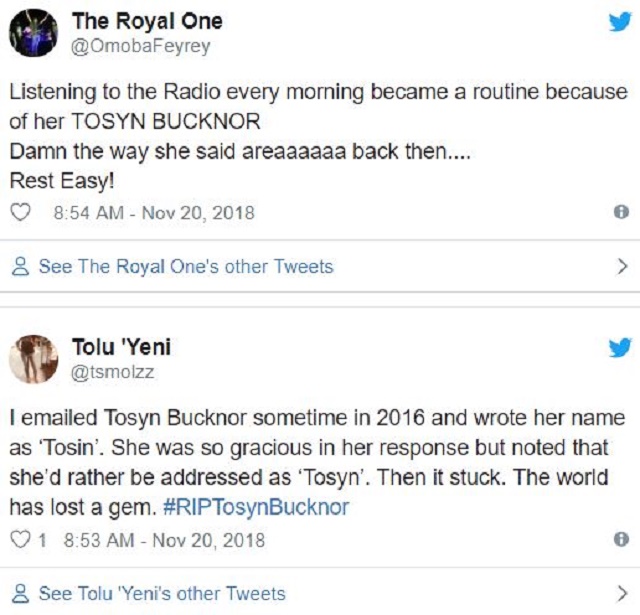Like Tolu 'Yeni's tweet with the heart icon
Image resolution: width=640 pixels, height=615 pixels.
tap(21, 539)
